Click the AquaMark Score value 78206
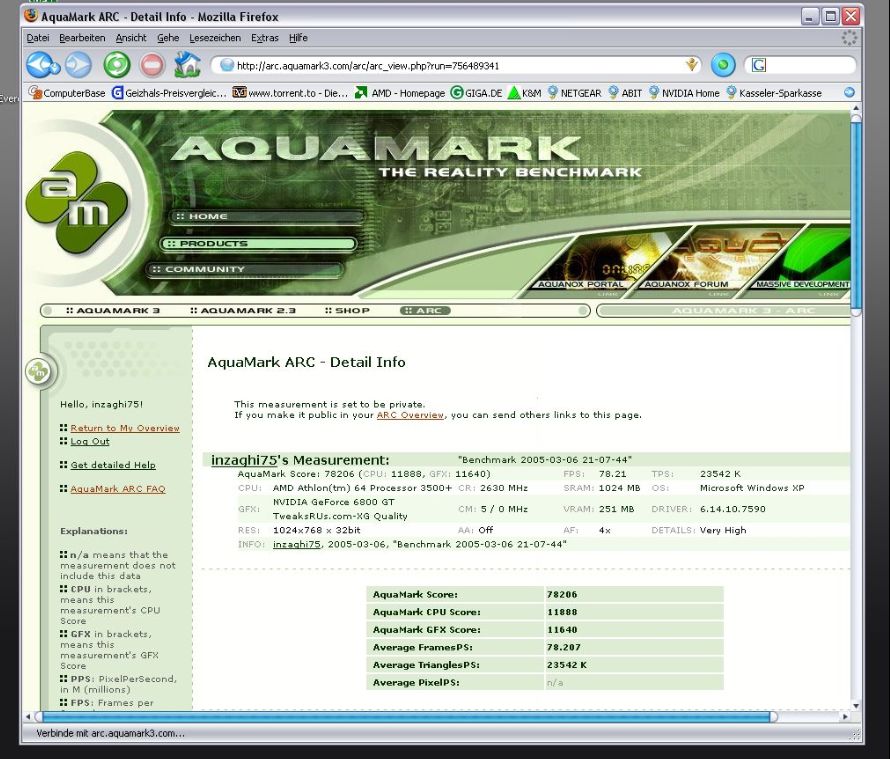This screenshot has width=890, height=759. click(x=562, y=594)
